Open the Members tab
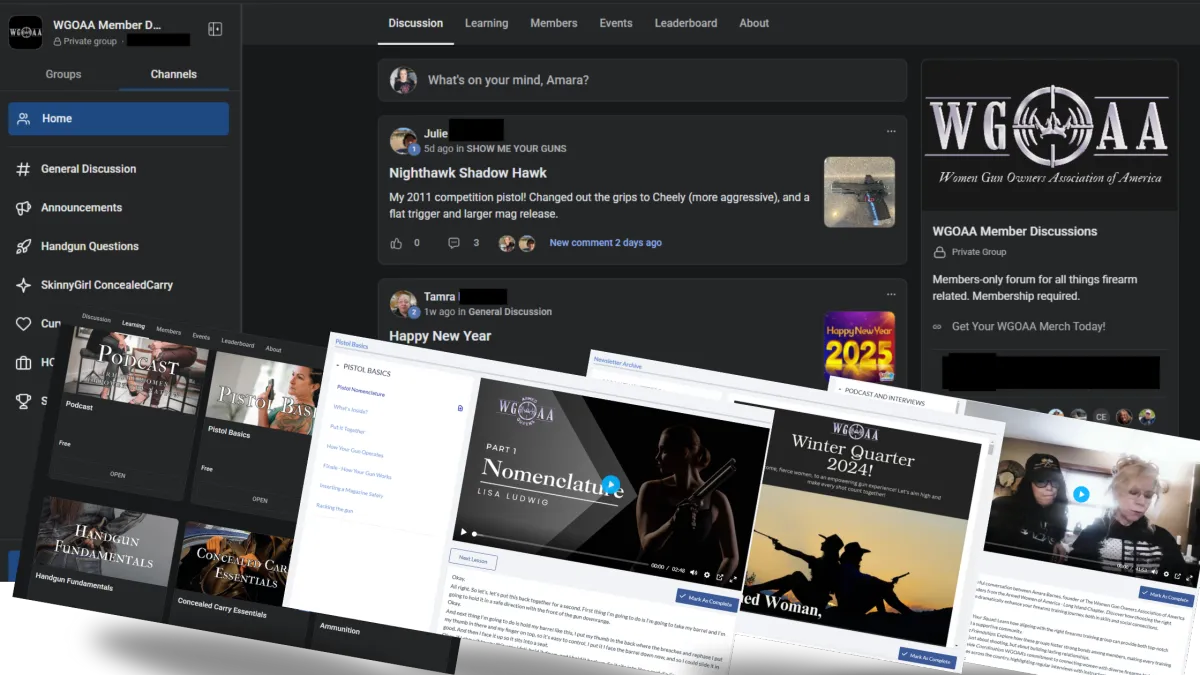This screenshot has width=1200, height=675. pos(553,23)
